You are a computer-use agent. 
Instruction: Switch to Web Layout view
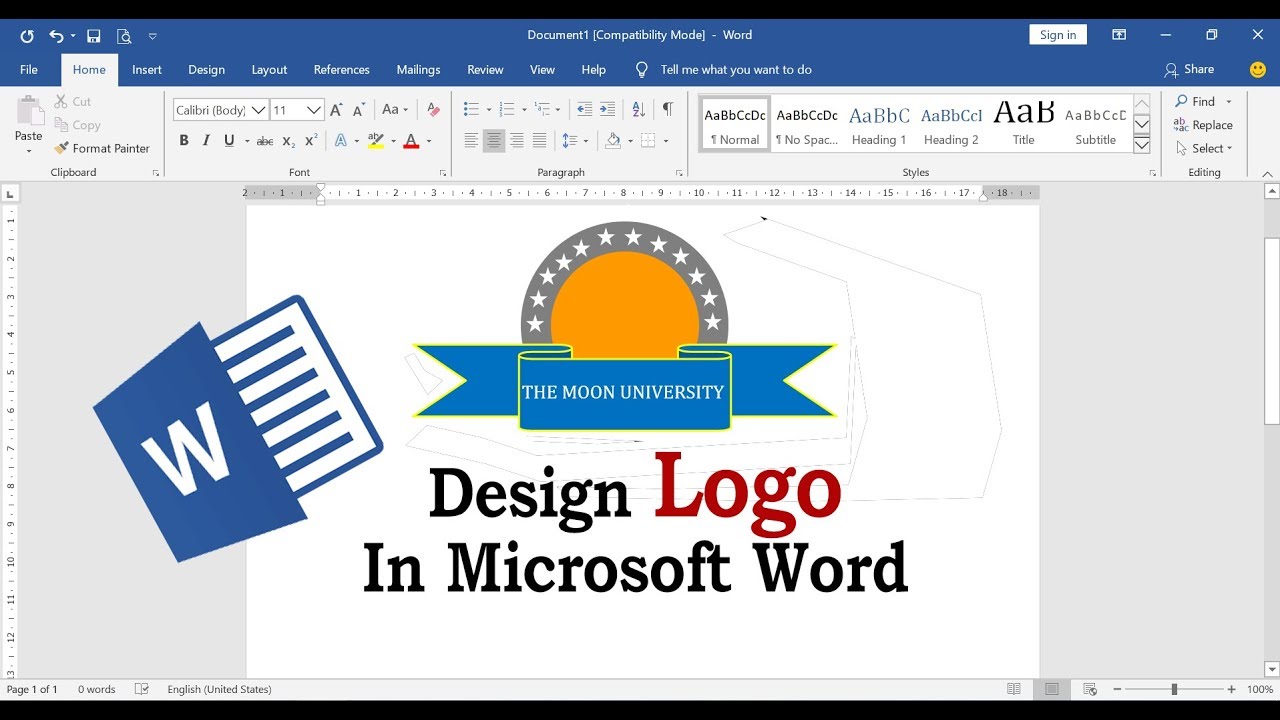tap(1090, 689)
